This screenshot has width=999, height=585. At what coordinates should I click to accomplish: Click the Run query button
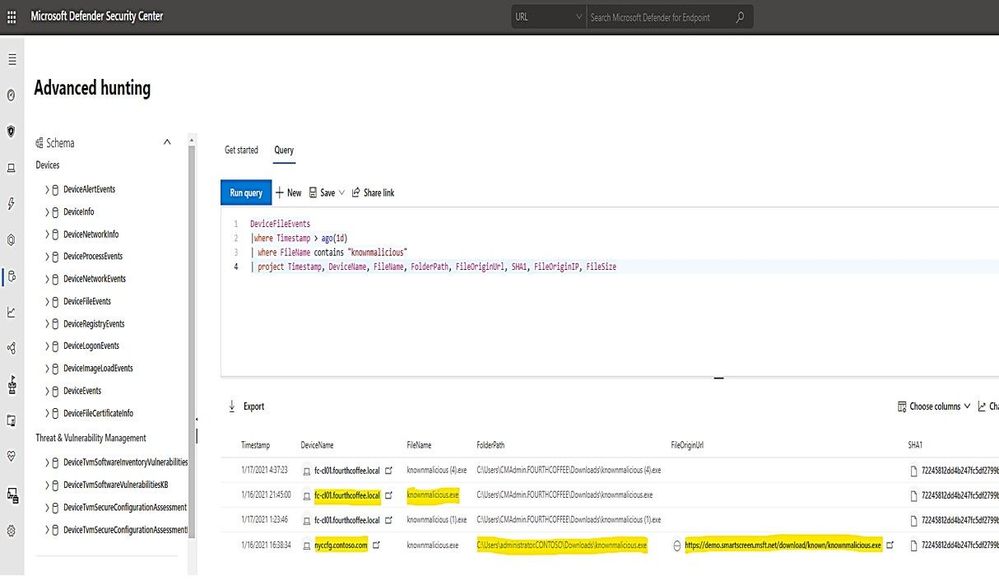[246, 192]
